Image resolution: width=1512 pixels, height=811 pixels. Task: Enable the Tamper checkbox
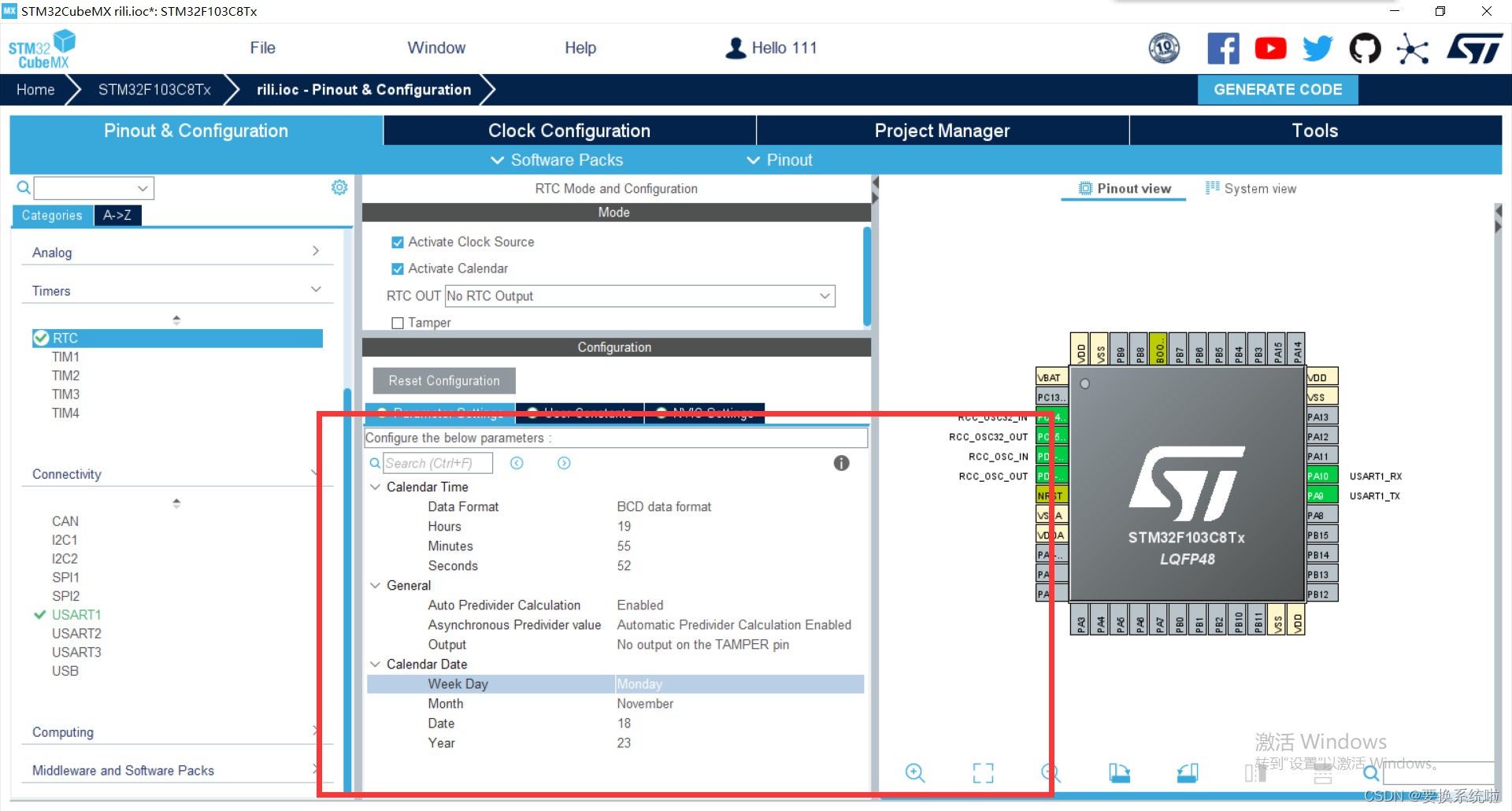pyautogui.click(x=398, y=323)
